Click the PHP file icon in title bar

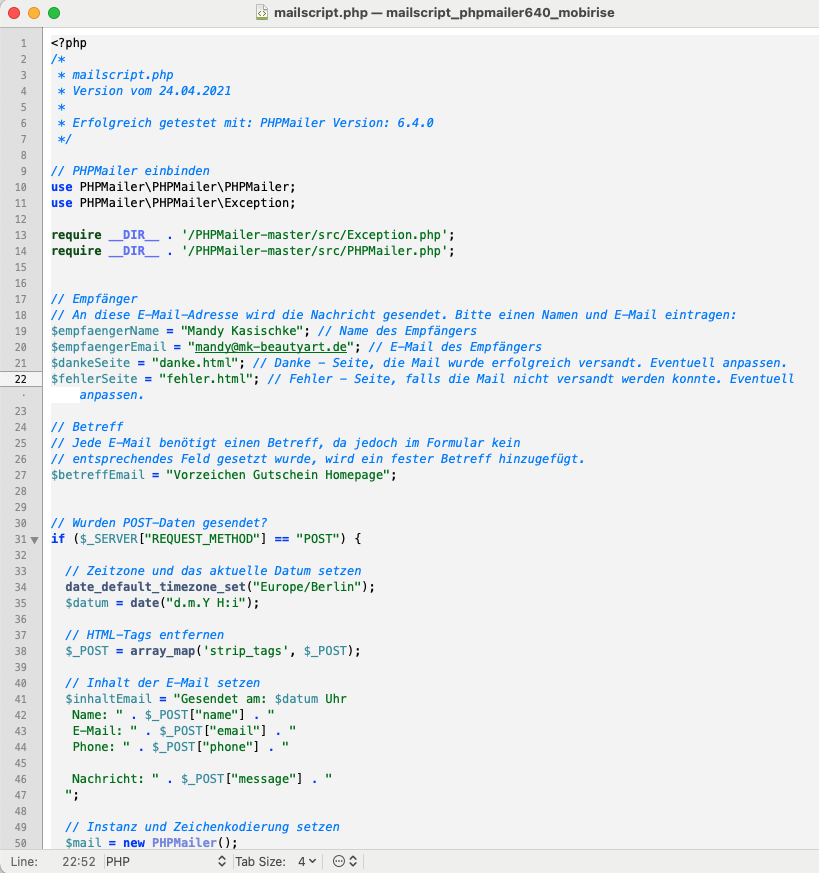(x=261, y=13)
